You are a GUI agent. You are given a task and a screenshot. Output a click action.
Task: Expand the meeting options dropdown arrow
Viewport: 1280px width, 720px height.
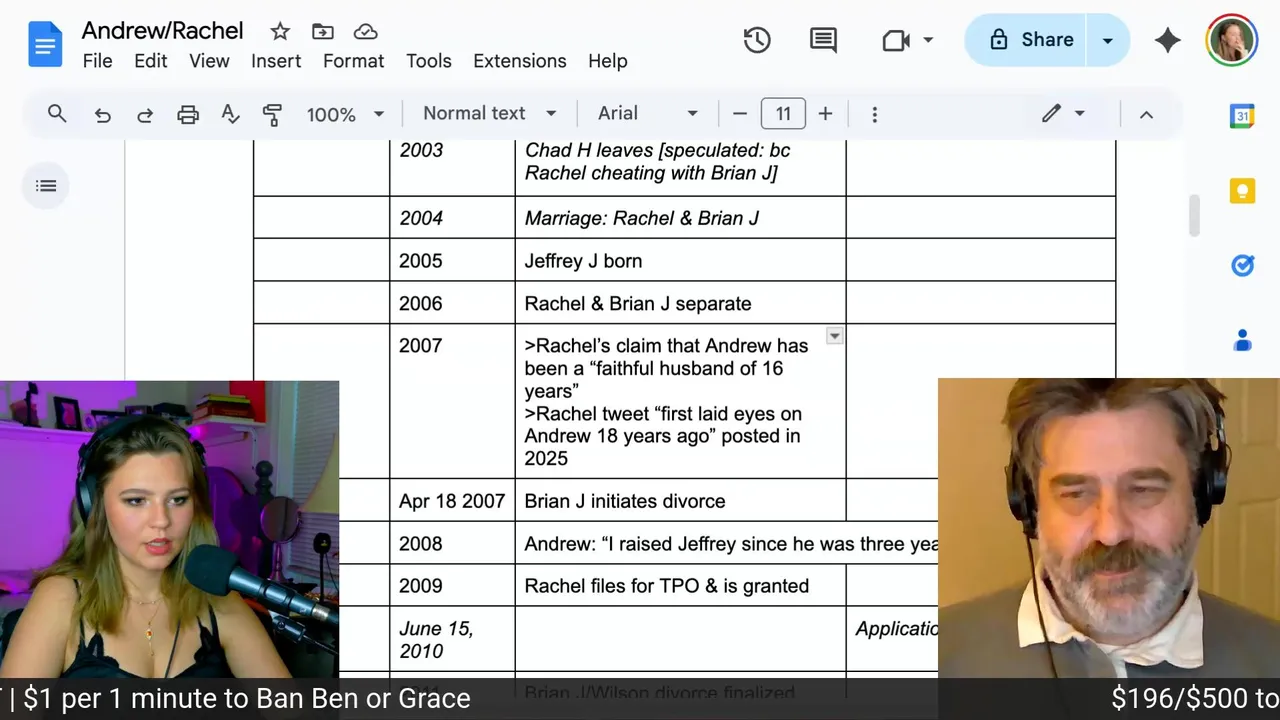click(928, 40)
